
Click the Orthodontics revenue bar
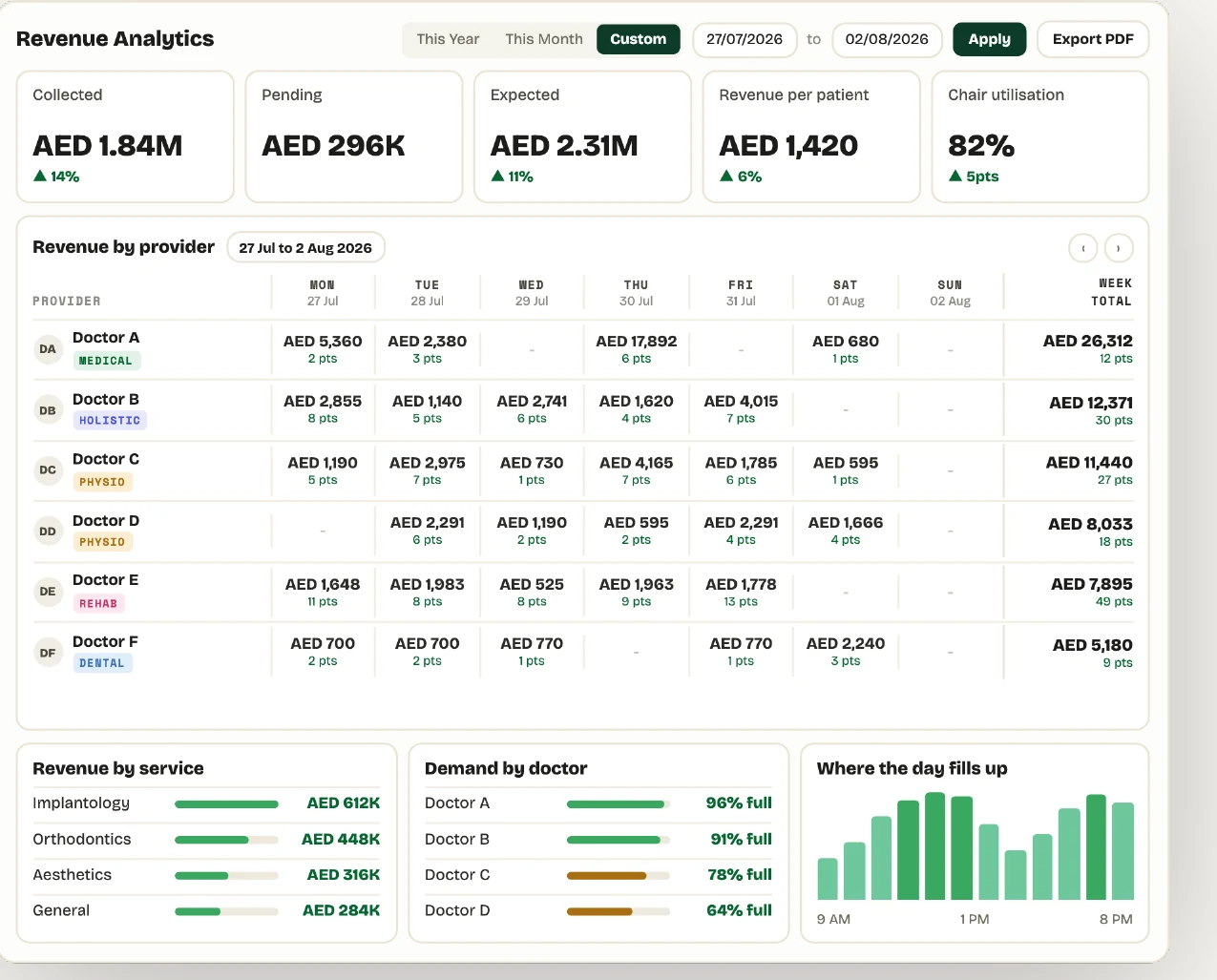(226, 840)
